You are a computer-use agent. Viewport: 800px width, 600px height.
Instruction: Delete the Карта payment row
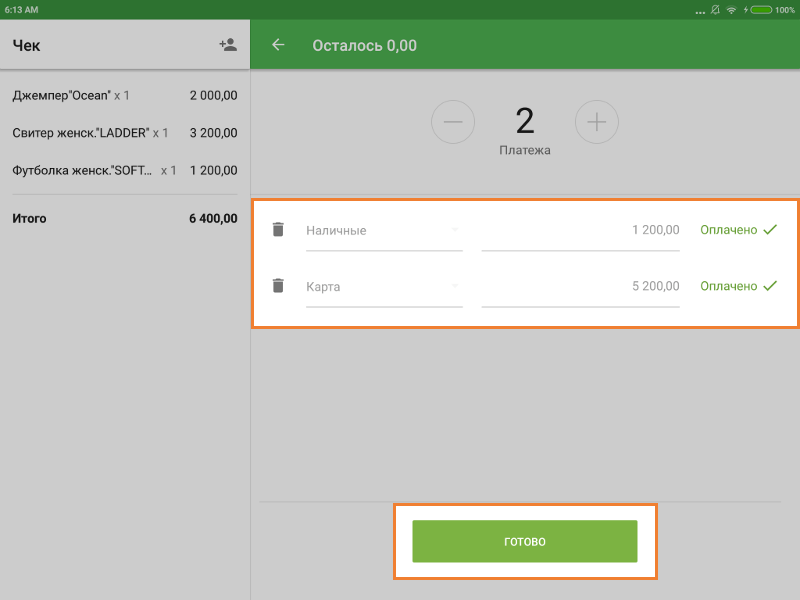point(279,286)
